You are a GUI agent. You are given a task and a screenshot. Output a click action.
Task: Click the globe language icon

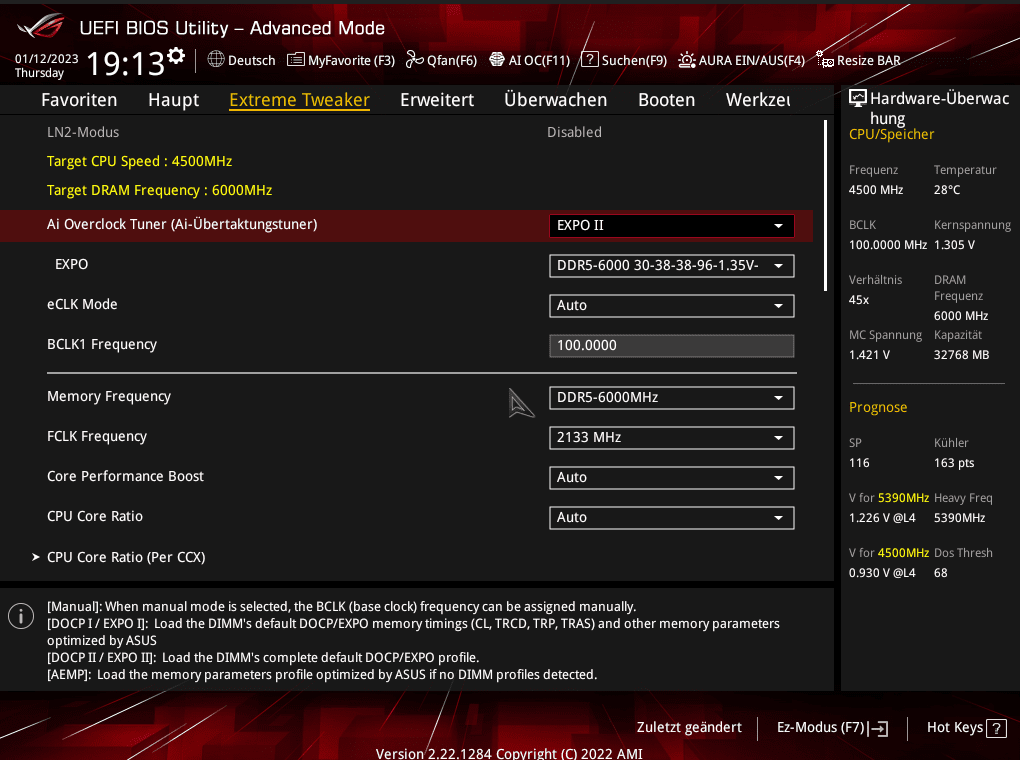pos(216,59)
